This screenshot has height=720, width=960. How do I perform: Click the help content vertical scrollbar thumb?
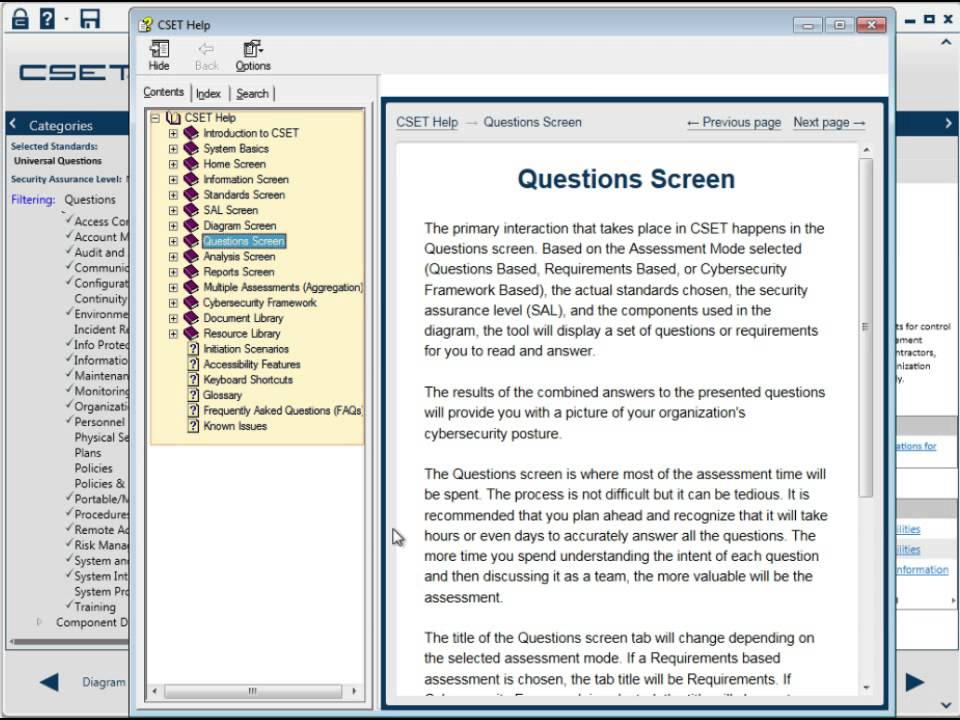[865, 327]
